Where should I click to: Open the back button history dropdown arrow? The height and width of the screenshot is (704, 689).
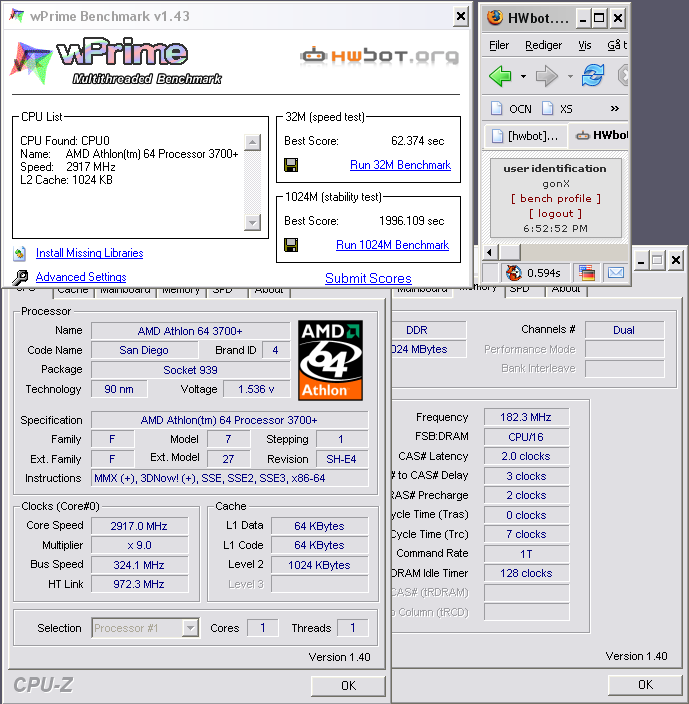(x=523, y=76)
